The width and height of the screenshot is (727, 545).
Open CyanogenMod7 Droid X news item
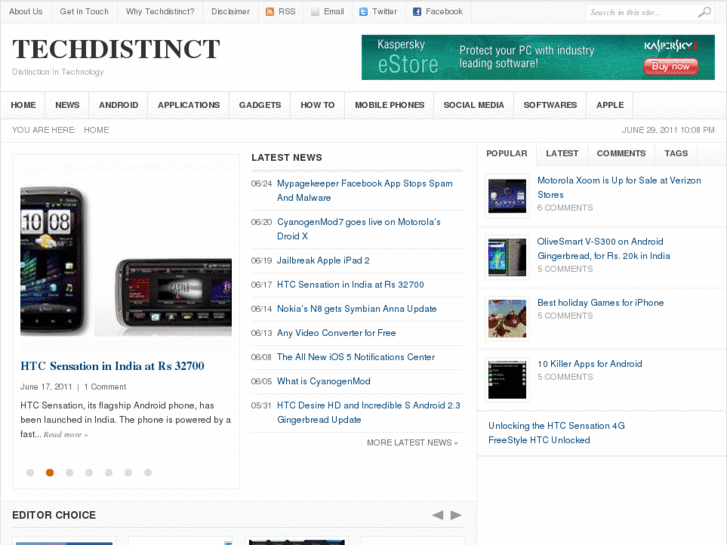(359, 229)
